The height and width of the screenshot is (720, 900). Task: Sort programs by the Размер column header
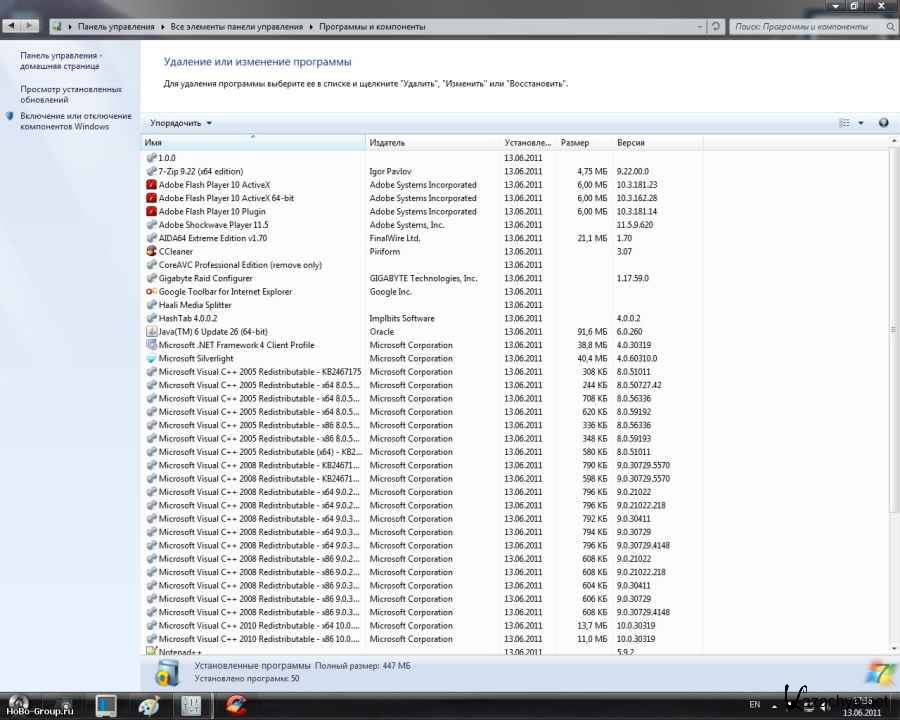(x=583, y=143)
